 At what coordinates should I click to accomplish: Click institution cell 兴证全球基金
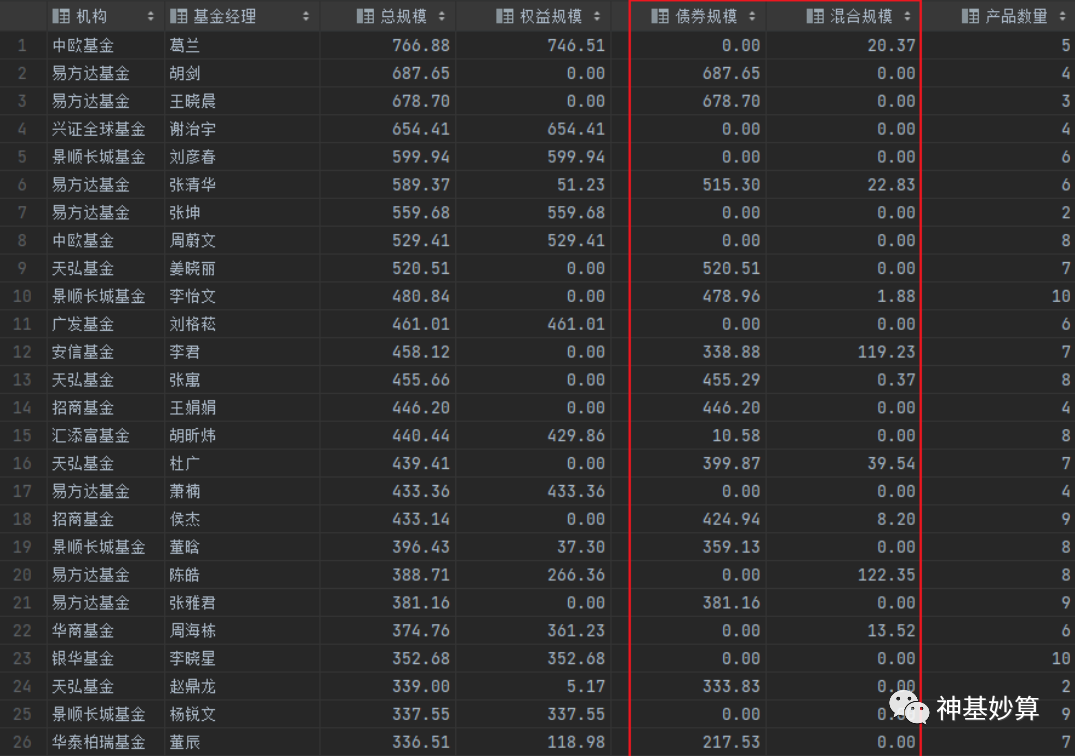tap(99, 130)
